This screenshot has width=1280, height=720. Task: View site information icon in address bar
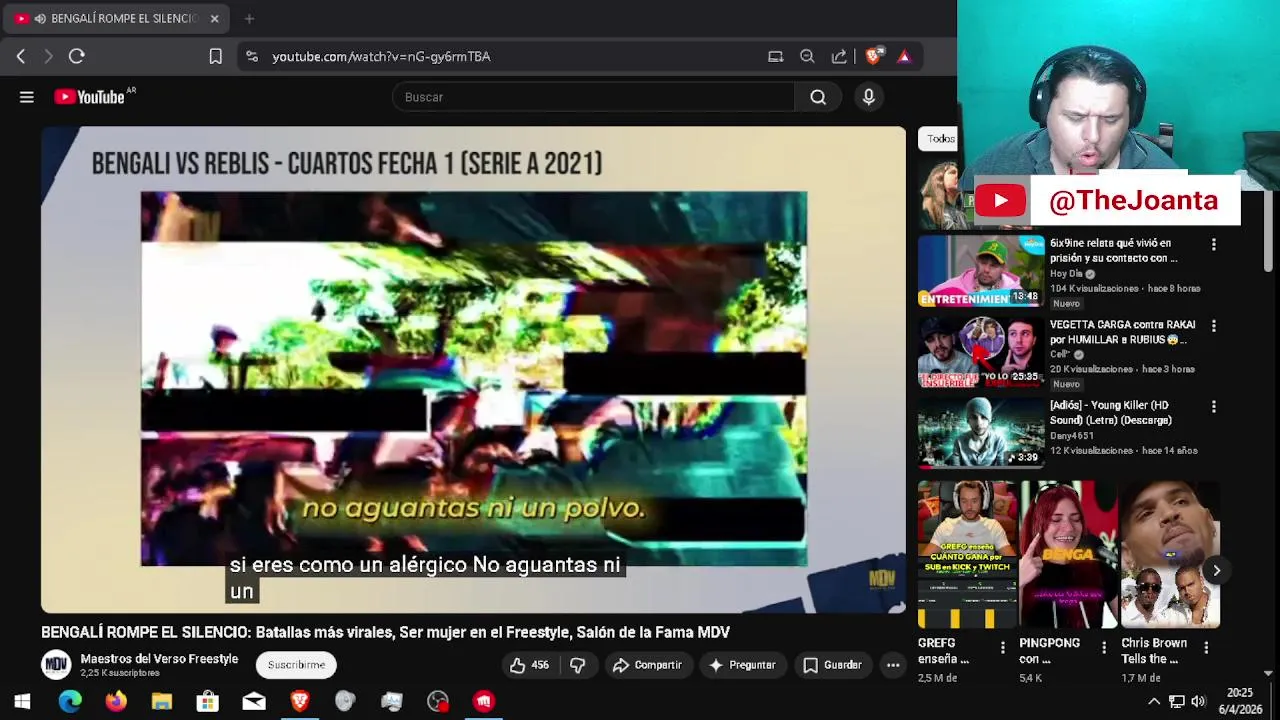point(252,57)
